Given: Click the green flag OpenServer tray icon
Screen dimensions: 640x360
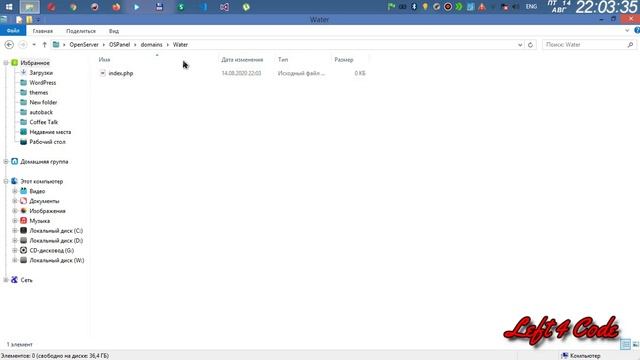Looking at the screenshot, I should [391, 7].
